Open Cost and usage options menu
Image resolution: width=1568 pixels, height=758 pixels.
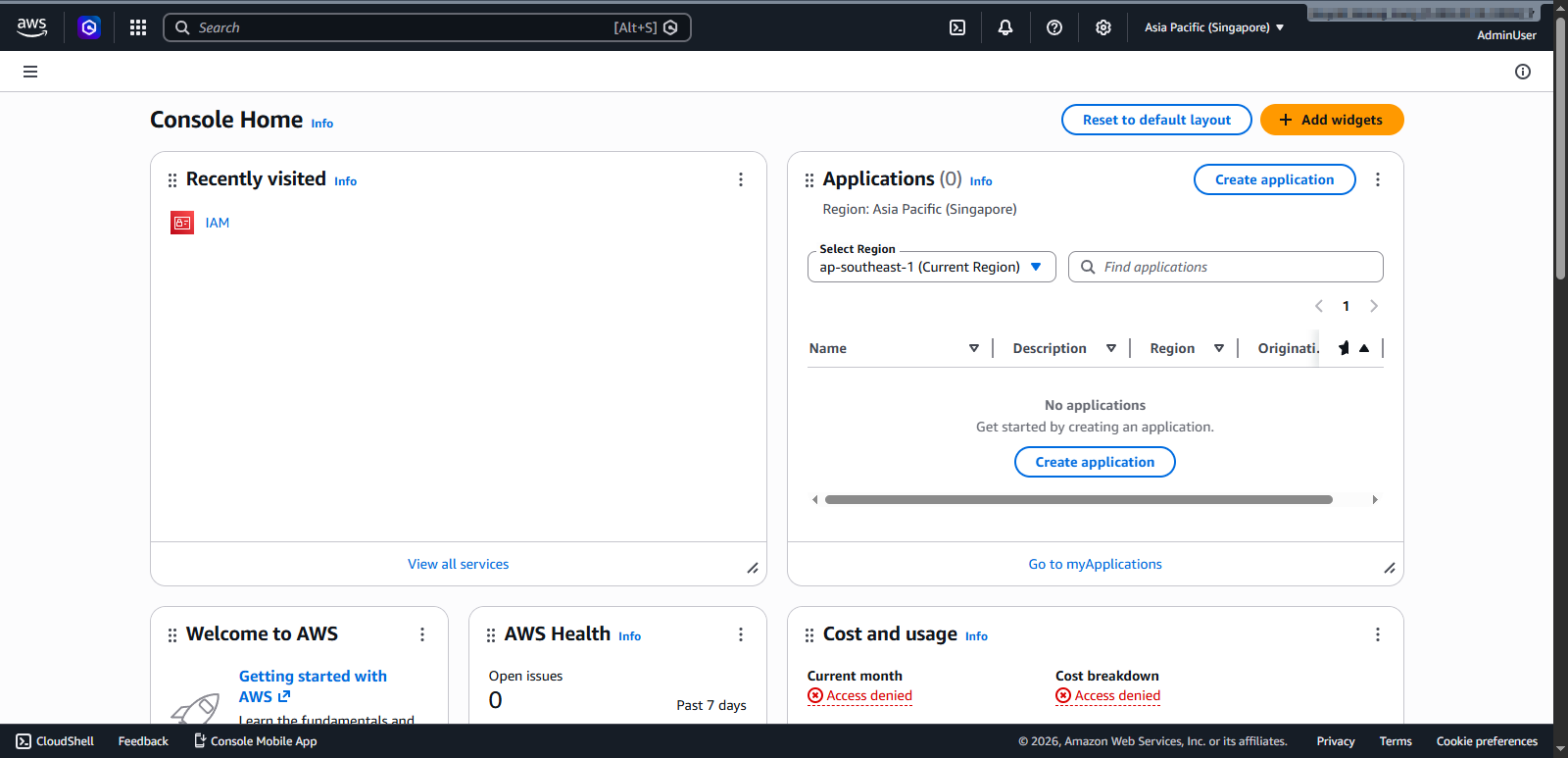1378,634
